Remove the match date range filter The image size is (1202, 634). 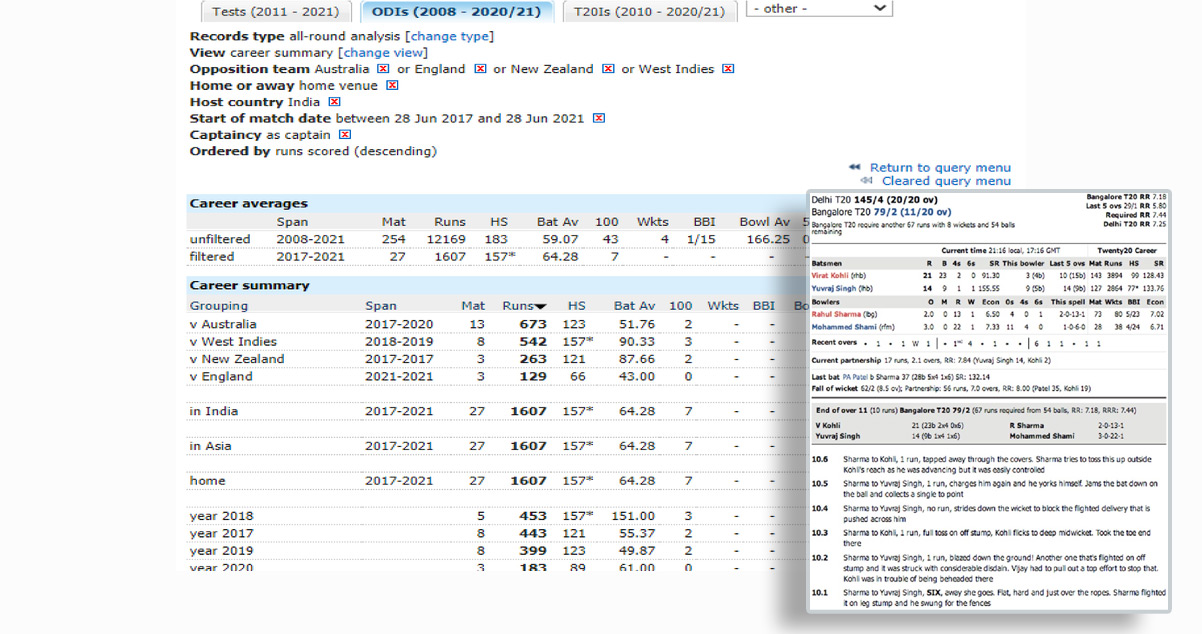coord(598,118)
